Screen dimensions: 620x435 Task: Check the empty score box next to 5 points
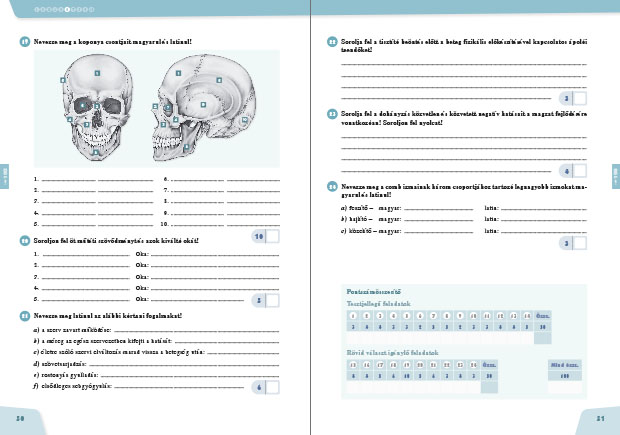click(x=272, y=299)
